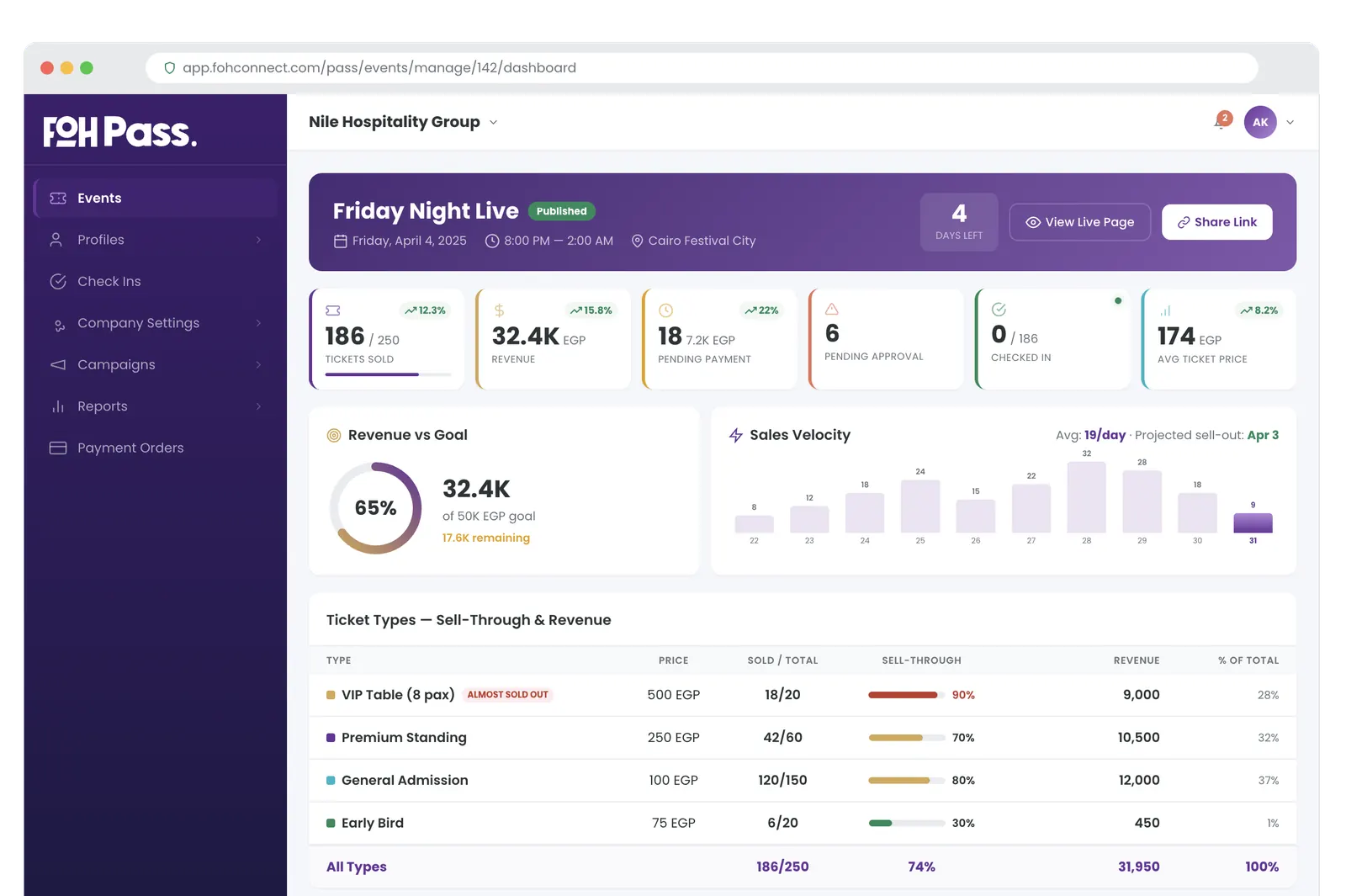Click the dollar icon in Revenue card
Image resolution: width=1346 pixels, height=896 pixels.
[x=499, y=310]
